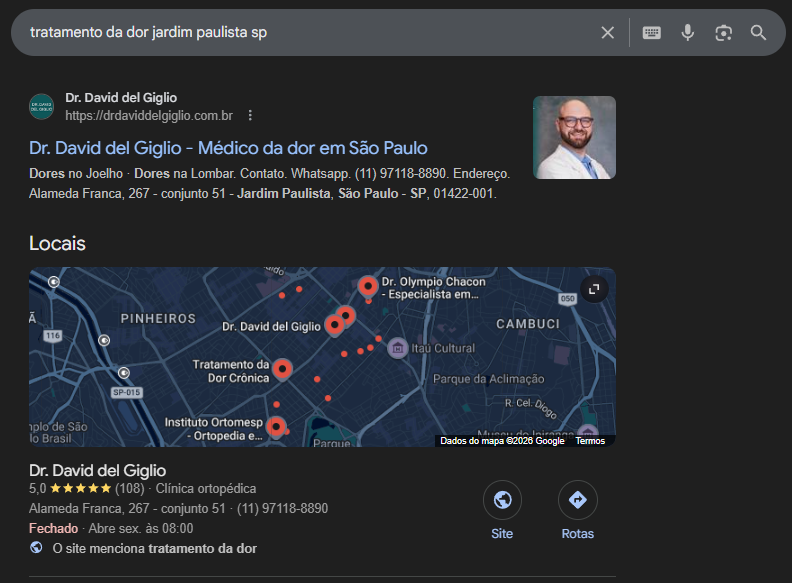The image size is (792, 583).
Task: Select the Tratamento da Dor Crônica map pin
Action: 282,370
